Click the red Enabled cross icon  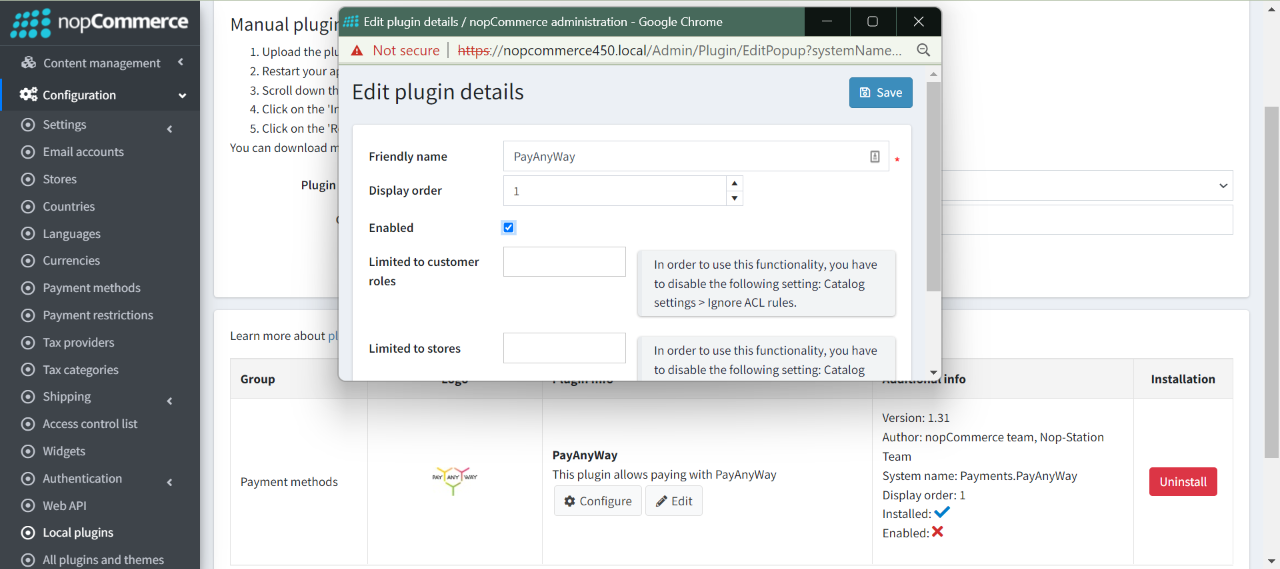(x=938, y=532)
